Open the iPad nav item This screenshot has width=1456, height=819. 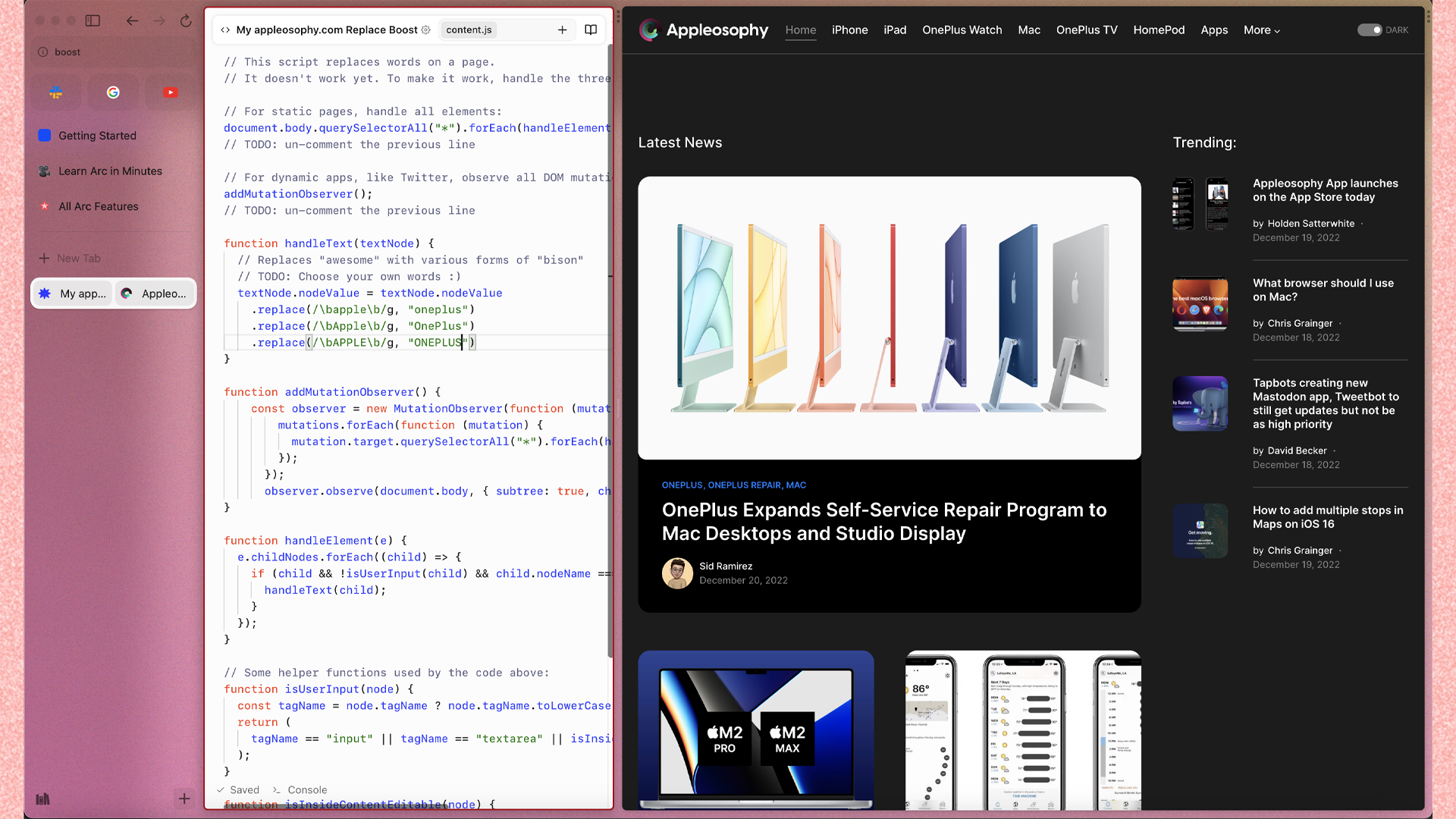pos(895,30)
